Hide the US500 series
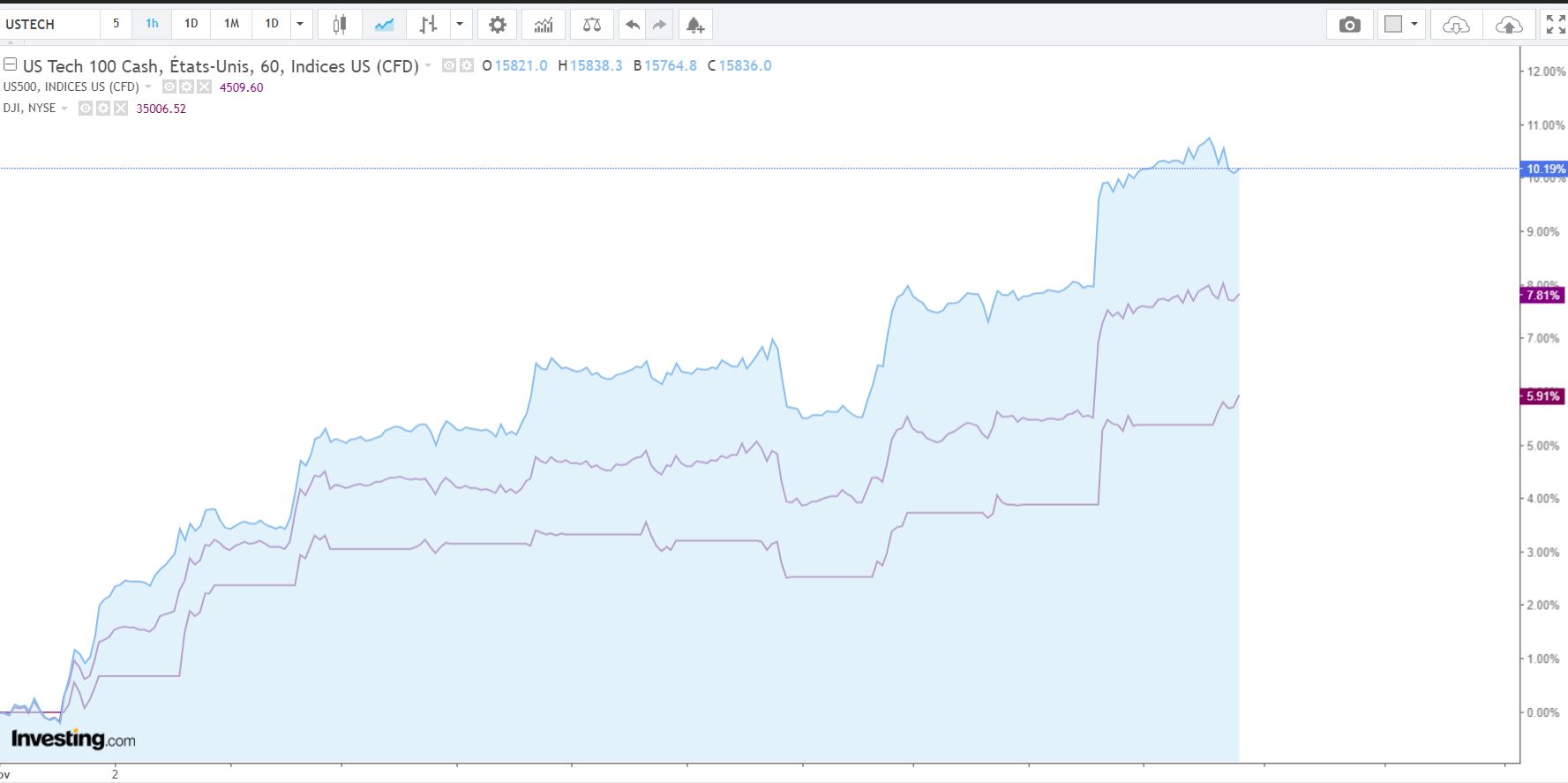 coord(170,87)
